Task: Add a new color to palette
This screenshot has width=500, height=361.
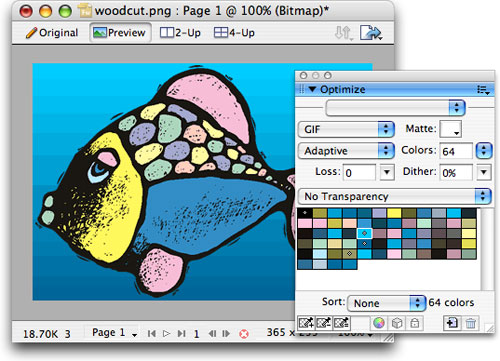Action: [x=452, y=323]
